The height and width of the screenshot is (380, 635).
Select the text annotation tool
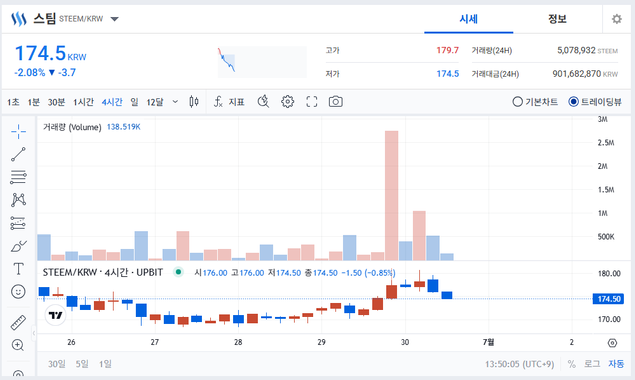click(18, 269)
